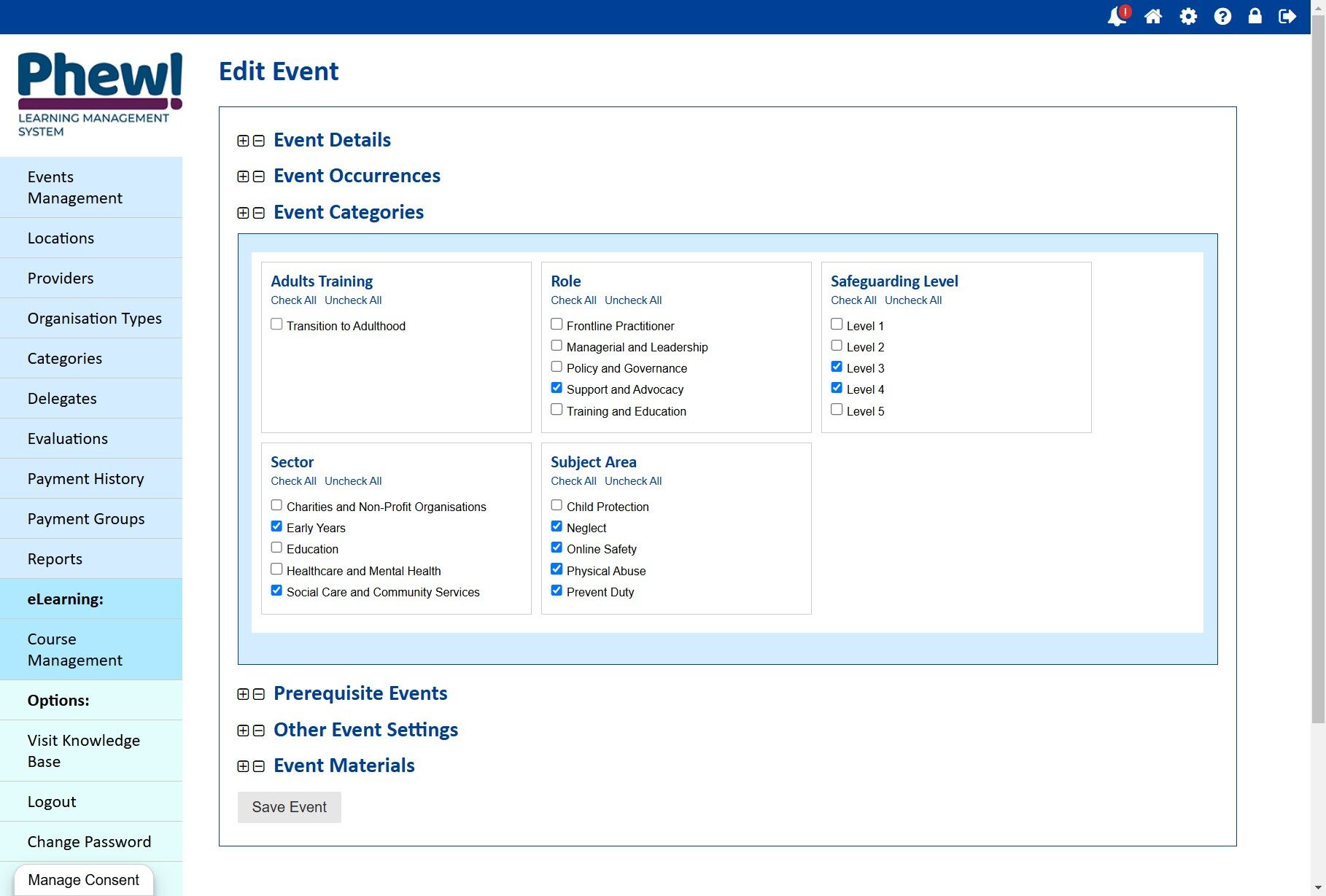Open Reports sidebar item
Image resolution: width=1326 pixels, height=896 pixels.
tap(91, 559)
